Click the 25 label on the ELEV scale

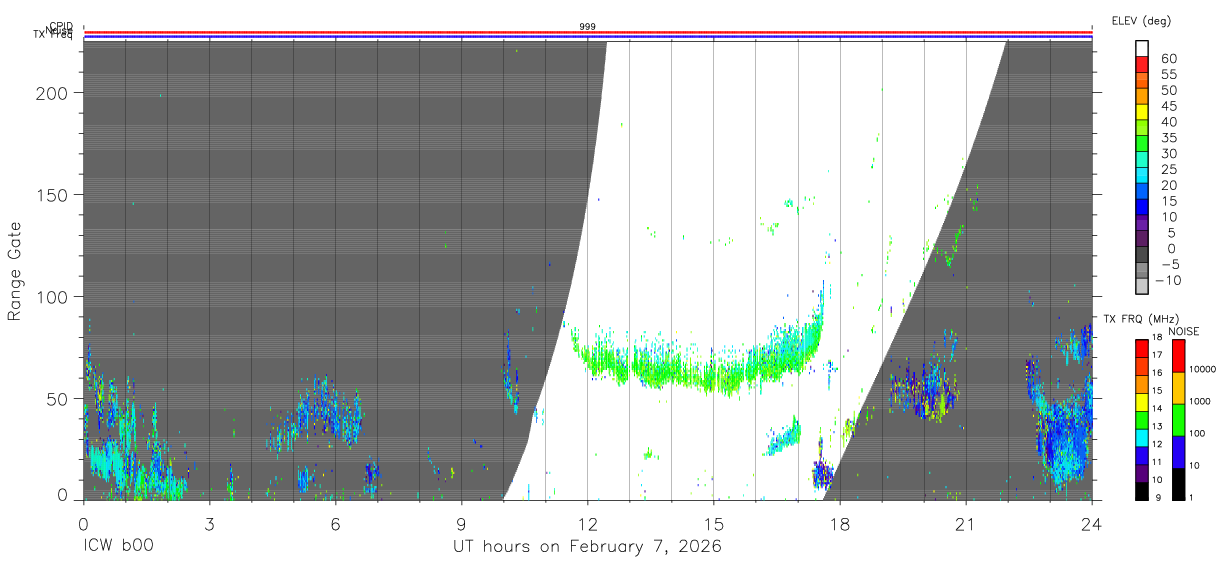tap(1169, 170)
